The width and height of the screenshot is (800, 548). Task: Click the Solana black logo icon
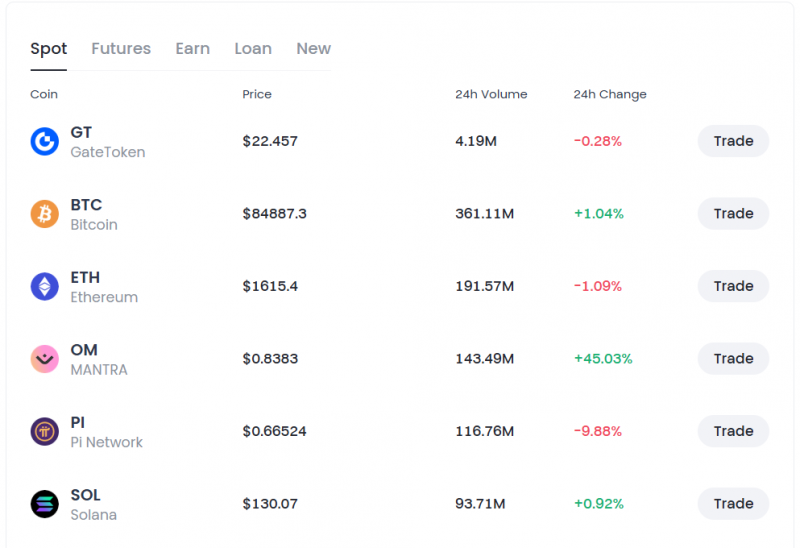[x=45, y=504]
